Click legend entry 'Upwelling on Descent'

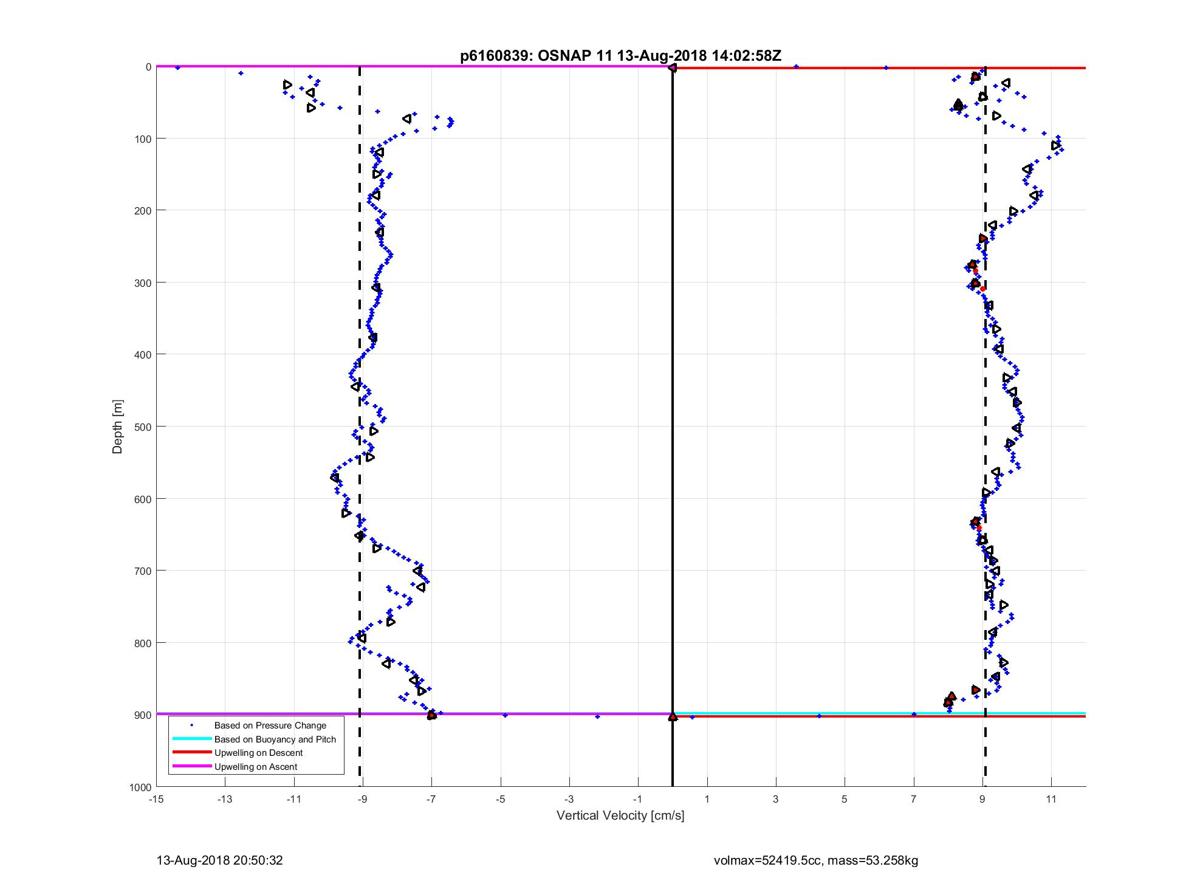258,752
